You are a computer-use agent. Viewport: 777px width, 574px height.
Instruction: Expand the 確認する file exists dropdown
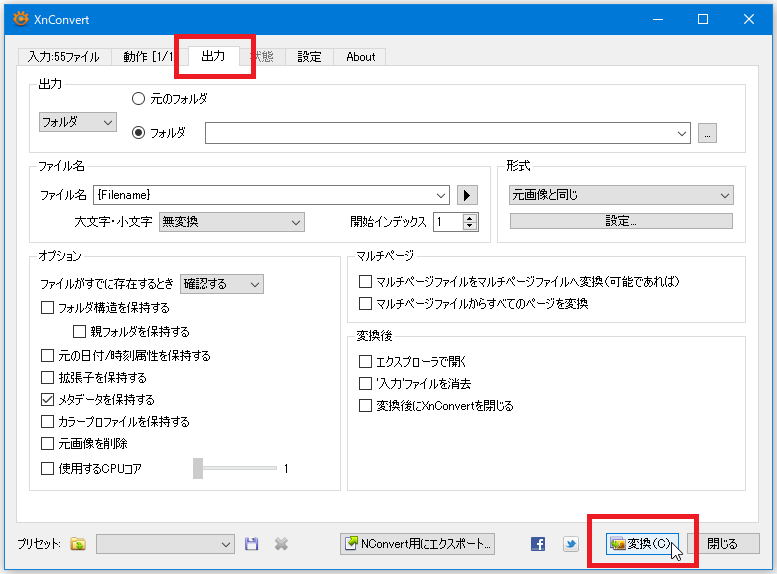click(222, 284)
